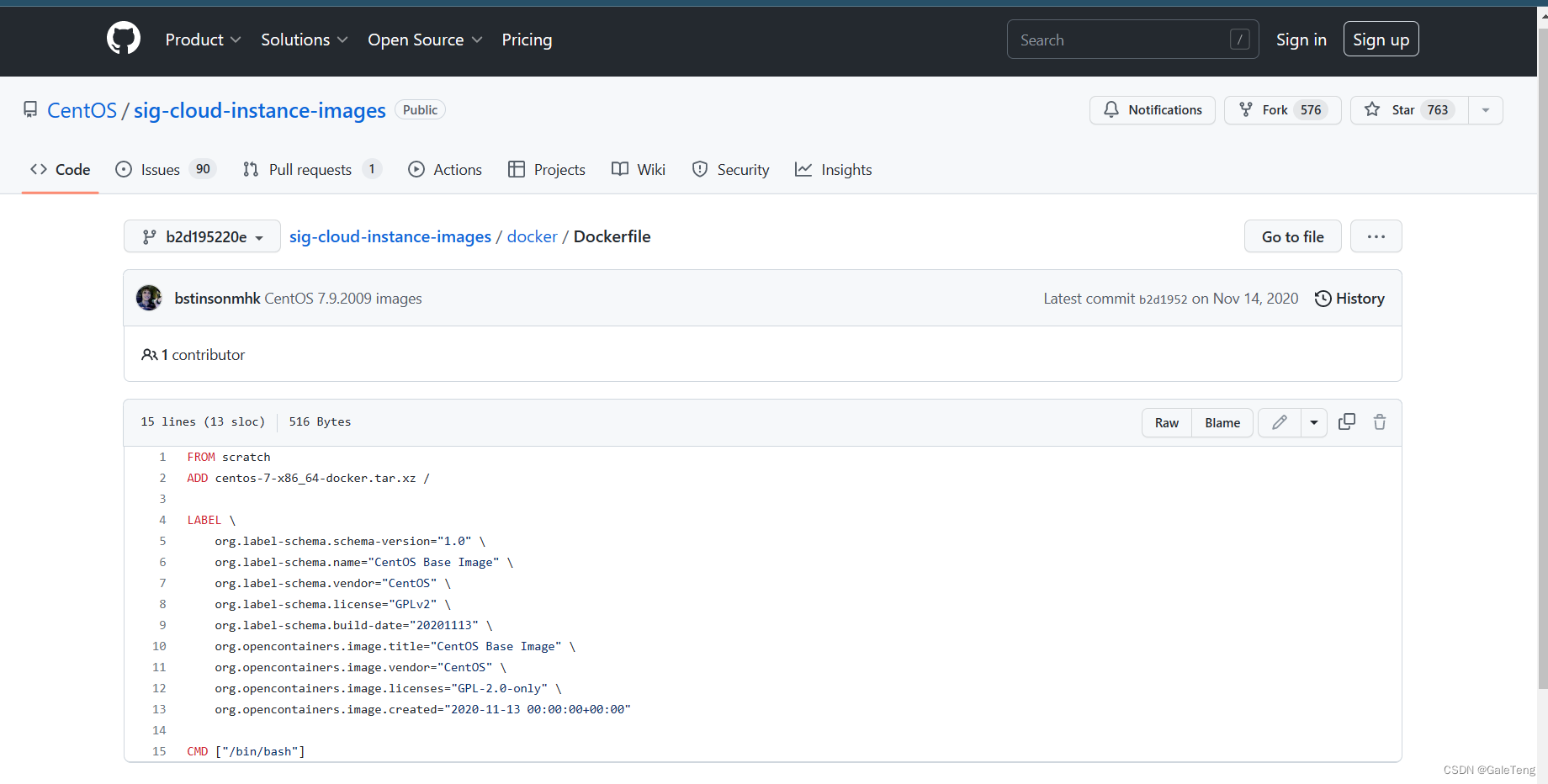Screen dimensions: 1548x784
Task: Open the Pull requests tab
Action: point(312,169)
